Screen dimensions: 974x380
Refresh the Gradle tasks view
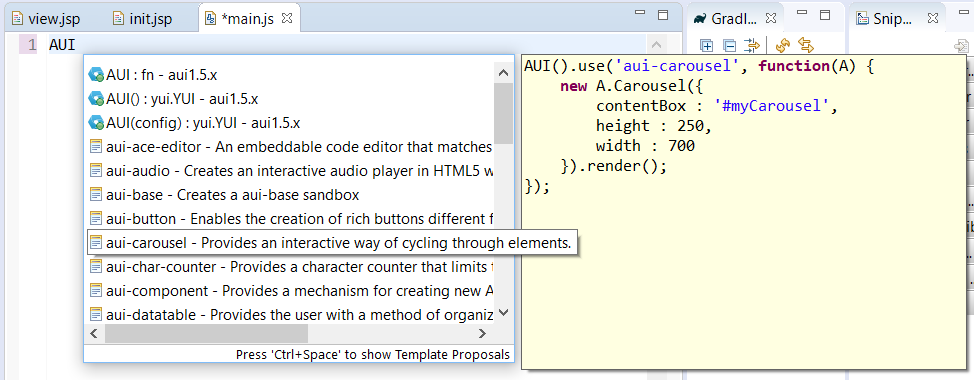[x=783, y=45]
